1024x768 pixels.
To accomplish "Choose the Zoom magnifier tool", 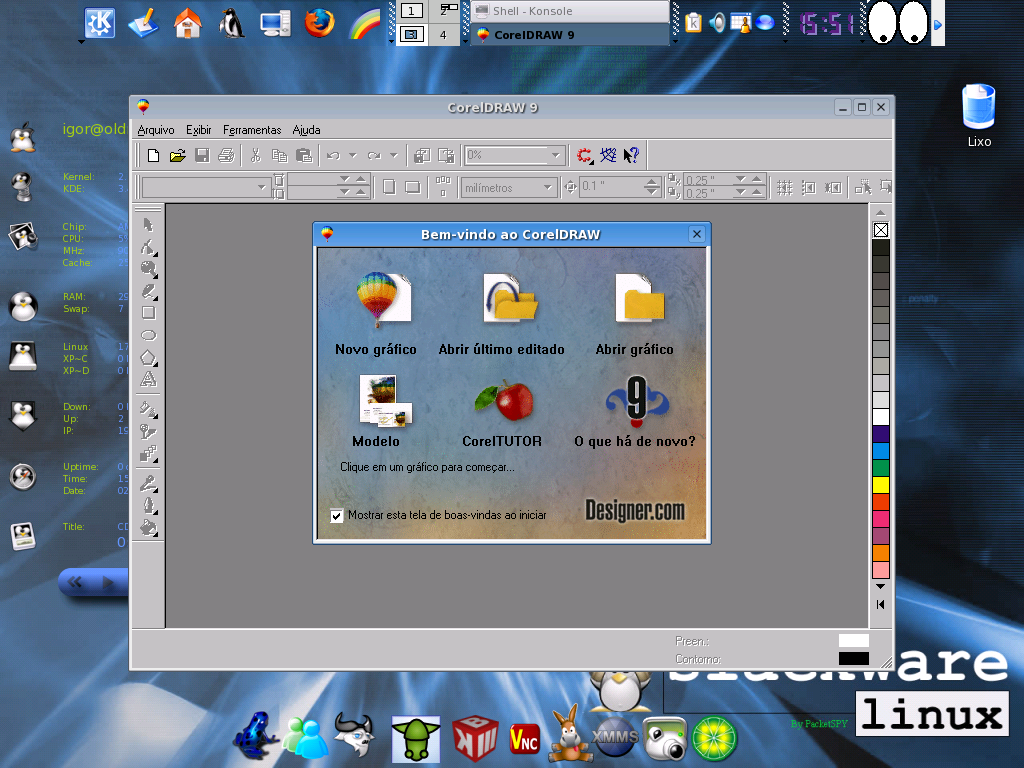I will coord(148,268).
